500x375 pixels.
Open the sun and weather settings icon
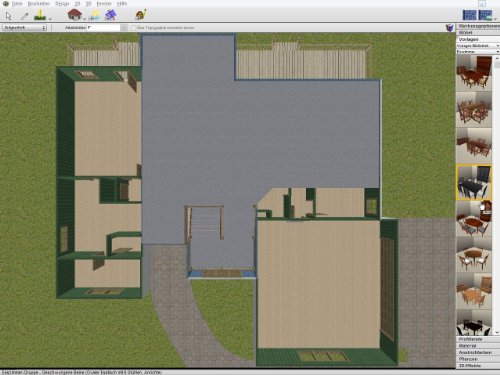point(95,15)
